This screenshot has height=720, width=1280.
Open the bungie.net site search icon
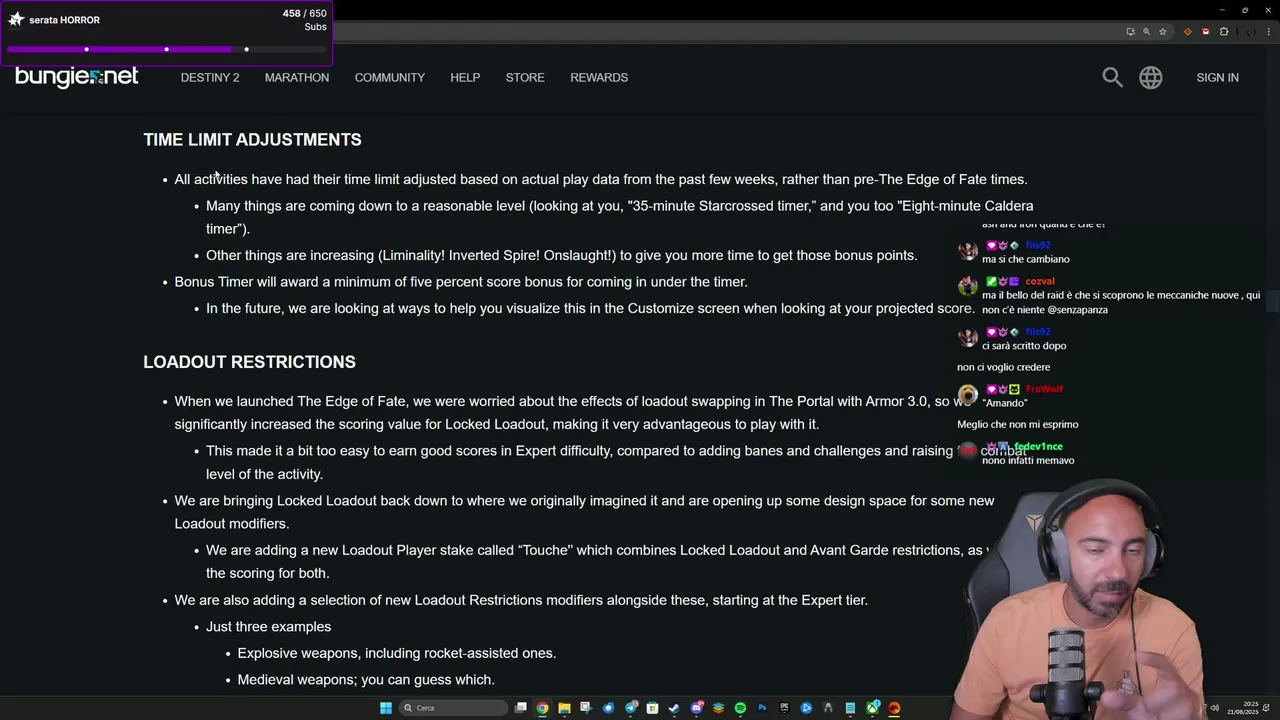(1112, 77)
